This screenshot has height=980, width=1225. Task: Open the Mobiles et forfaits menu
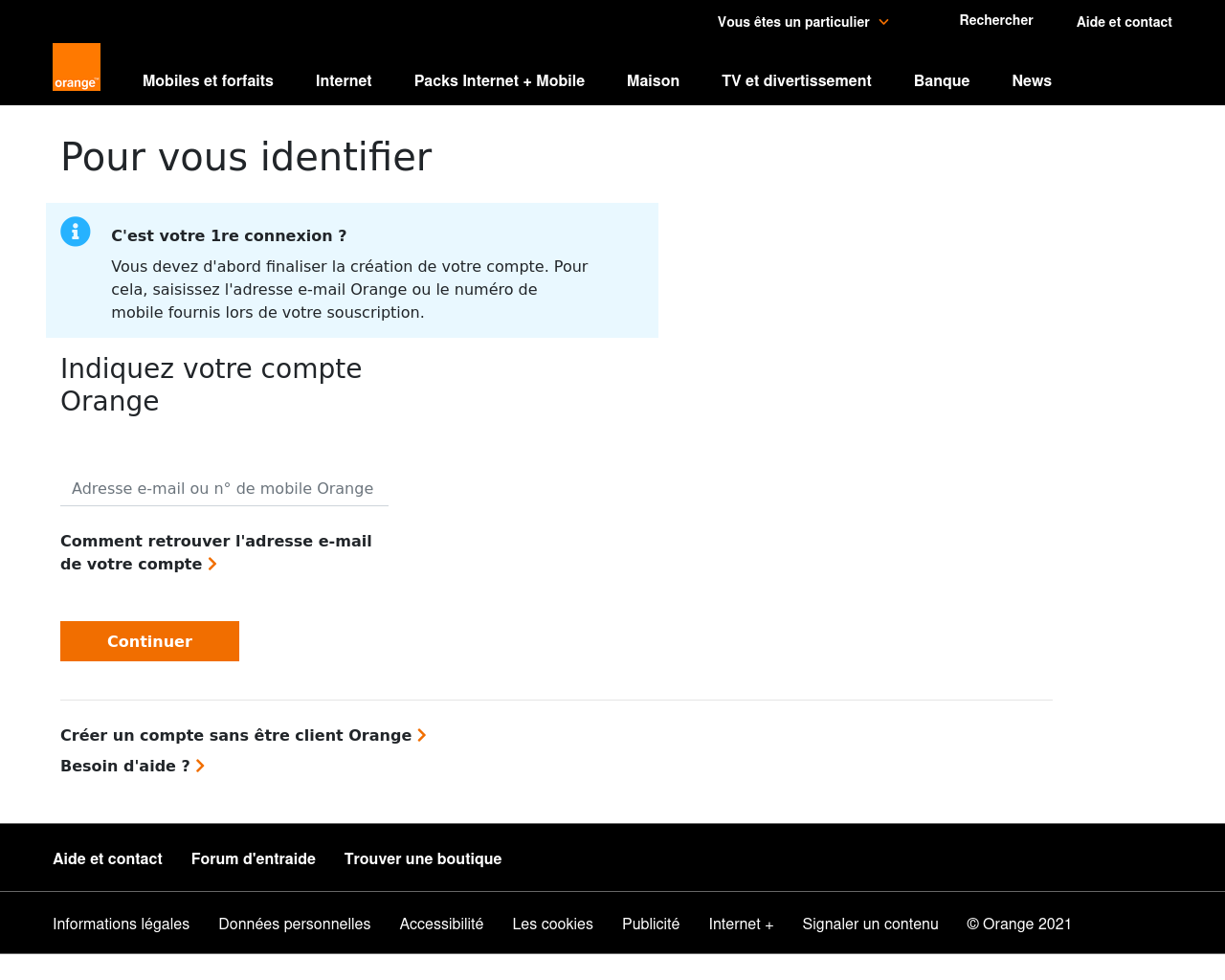click(x=208, y=81)
